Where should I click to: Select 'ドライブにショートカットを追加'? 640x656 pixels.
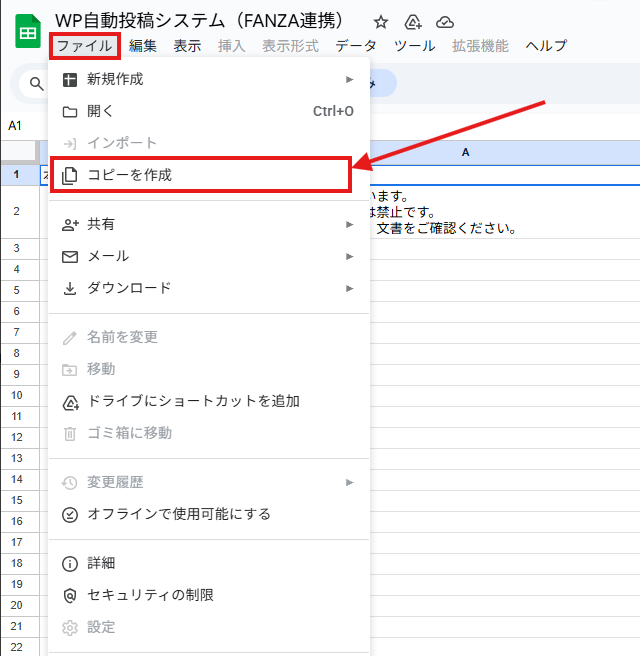194,401
